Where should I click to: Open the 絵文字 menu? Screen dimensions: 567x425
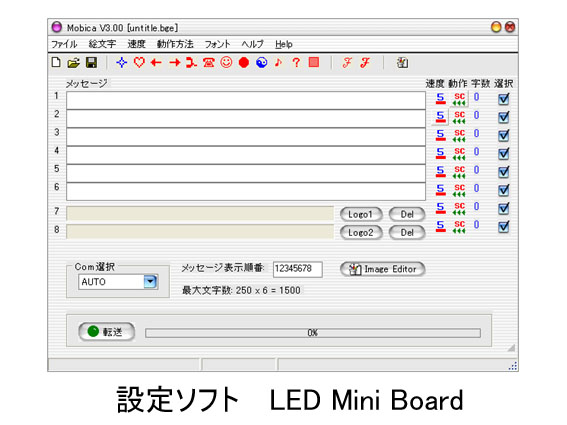pos(102,44)
